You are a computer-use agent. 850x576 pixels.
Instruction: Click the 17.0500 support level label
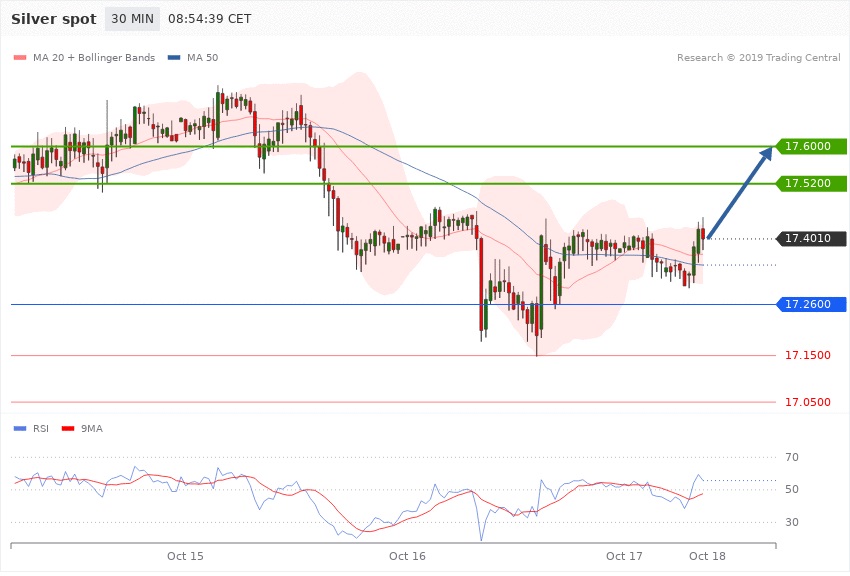click(807, 402)
